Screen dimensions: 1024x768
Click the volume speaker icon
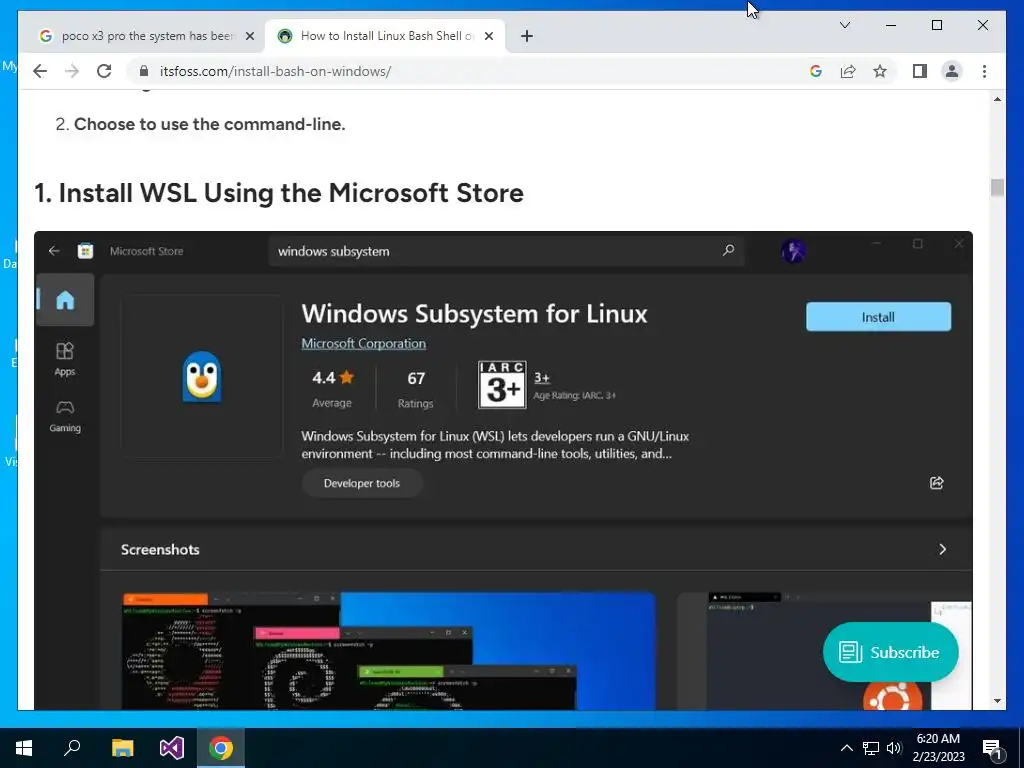894,748
